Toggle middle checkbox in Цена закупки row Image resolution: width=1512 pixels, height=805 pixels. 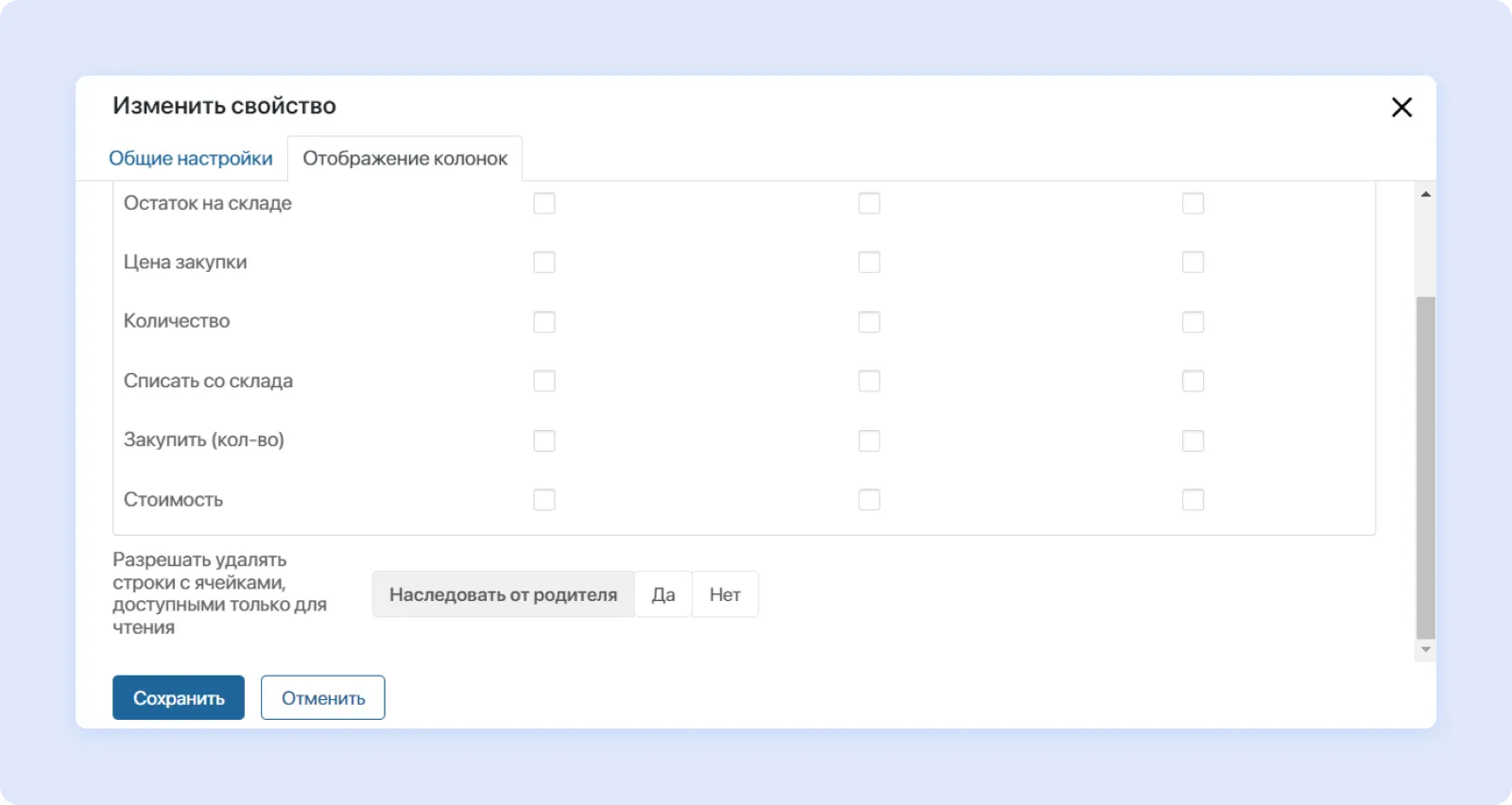(x=869, y=262)
